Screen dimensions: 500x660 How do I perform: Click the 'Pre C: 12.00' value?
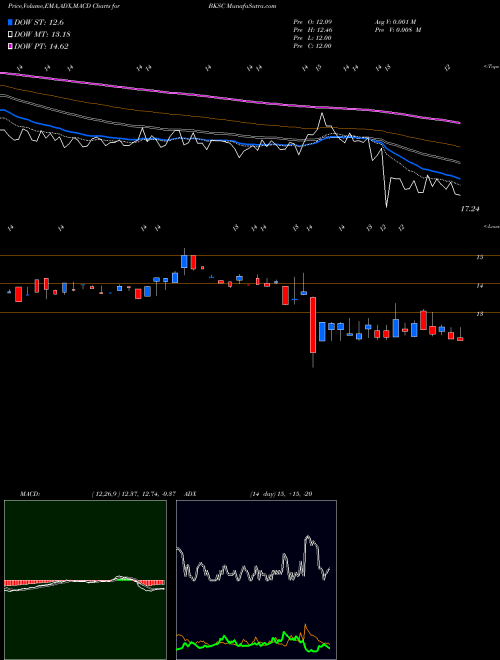coord(313,46)
